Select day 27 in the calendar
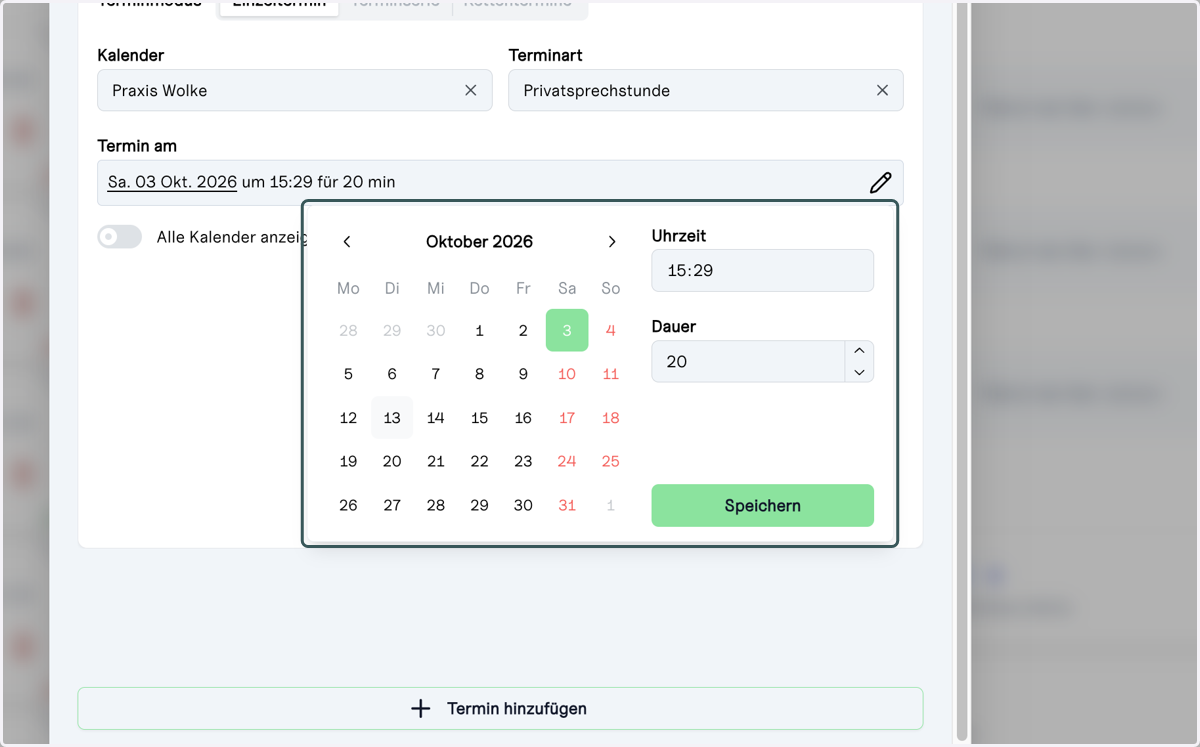 pyautogui.click(x=392, y=505)
